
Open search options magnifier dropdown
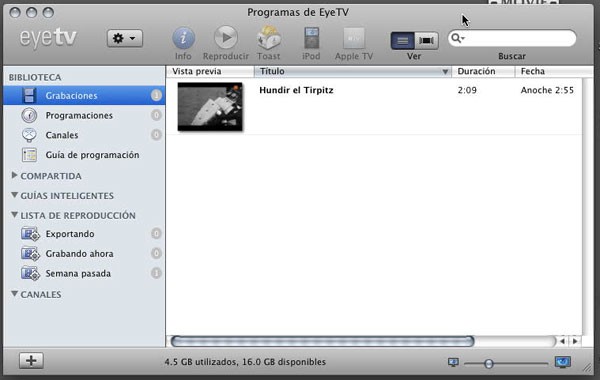[457, 38]
